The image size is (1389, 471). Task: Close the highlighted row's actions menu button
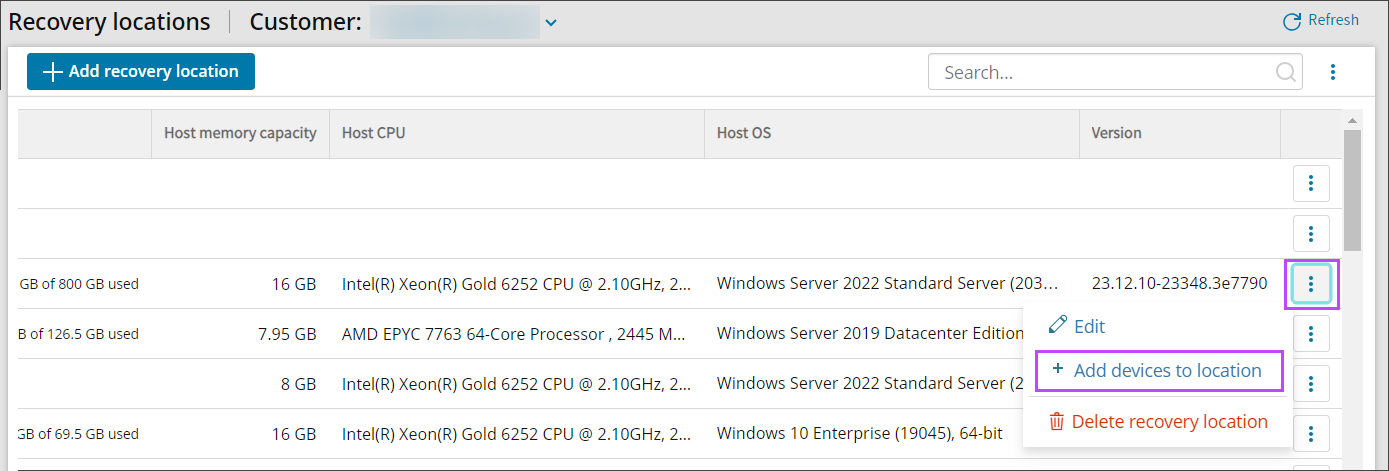click(x=1311, y=284)
